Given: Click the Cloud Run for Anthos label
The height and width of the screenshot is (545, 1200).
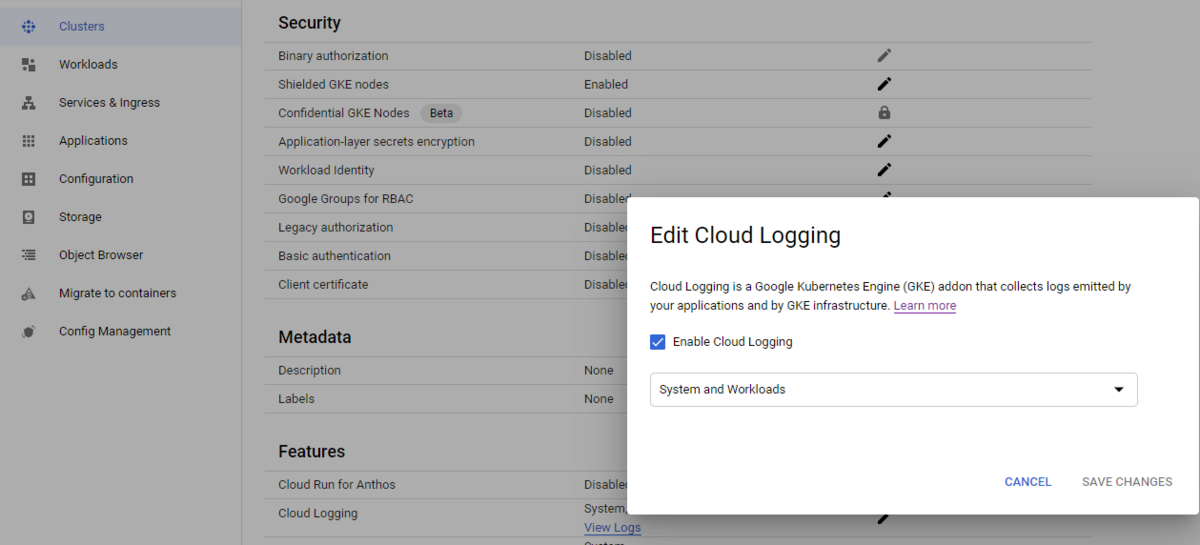Looking at the screenshot, I should [337, 485].
